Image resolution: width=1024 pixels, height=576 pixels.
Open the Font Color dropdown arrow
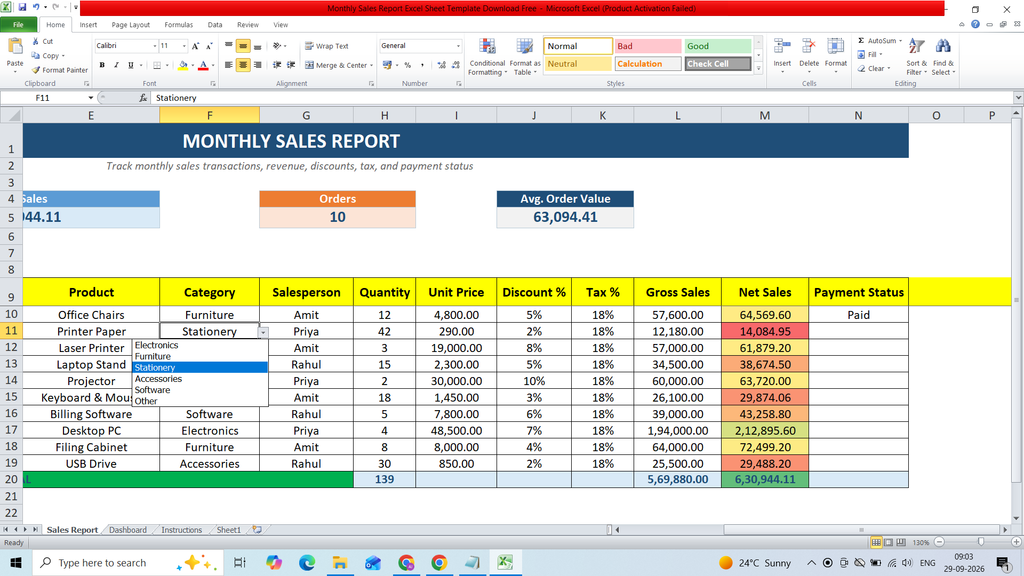click(x=212, y=65)
